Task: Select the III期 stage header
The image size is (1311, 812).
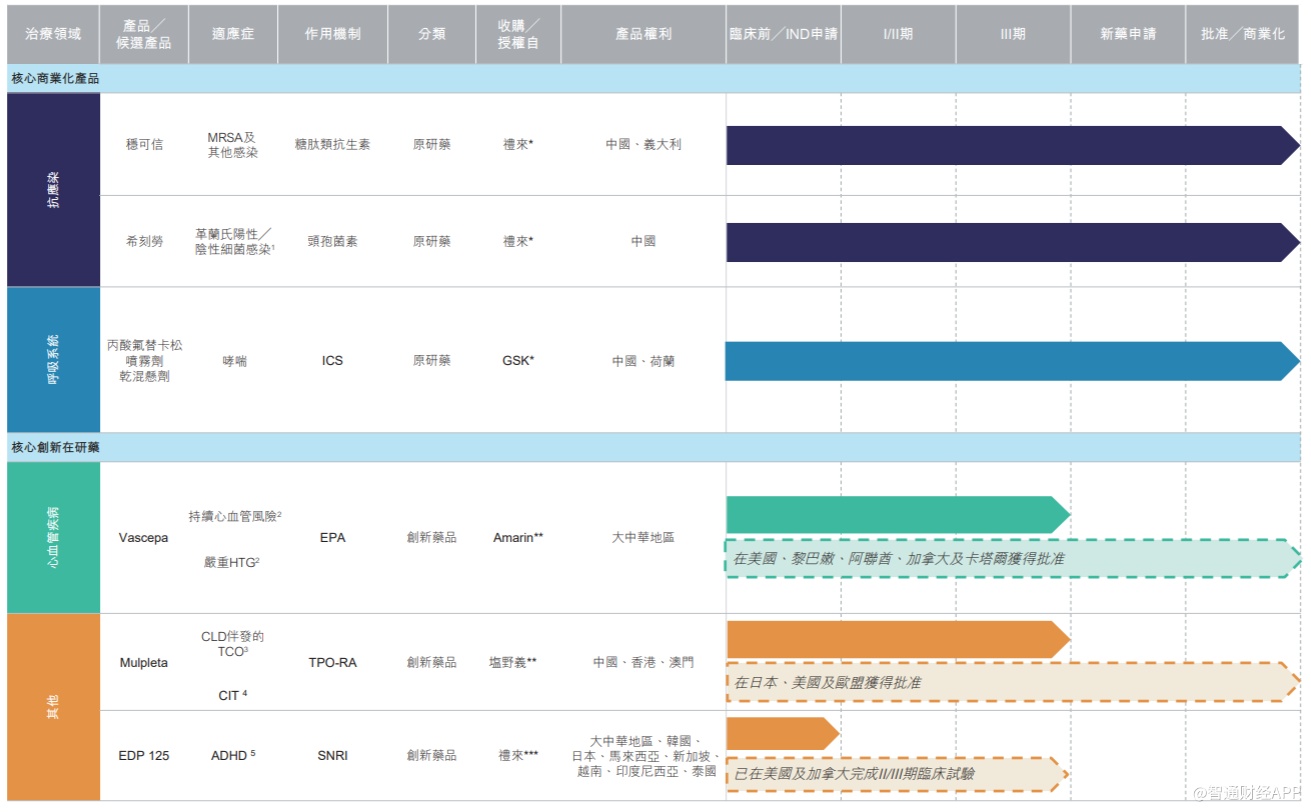Action: 1013,34
